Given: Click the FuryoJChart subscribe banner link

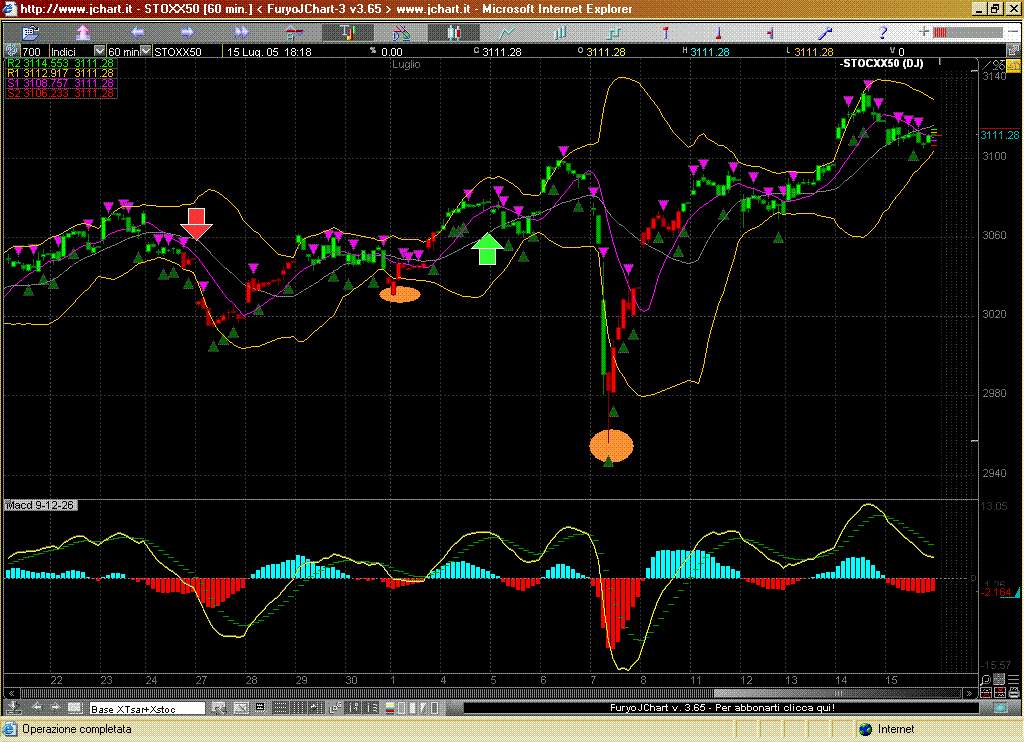Looking at the screenshot, I should (x=721, y=708).
